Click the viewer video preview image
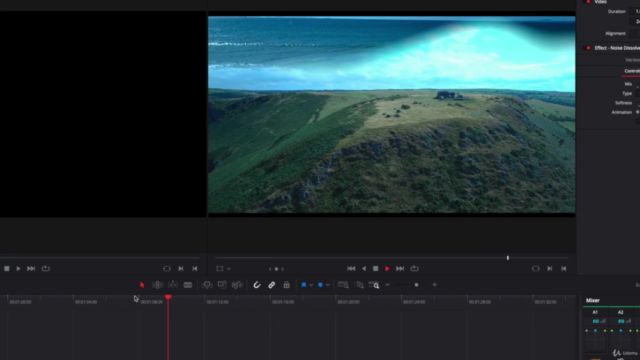The width and height of the screenshot is (640, 360). (x=391, y=114)
